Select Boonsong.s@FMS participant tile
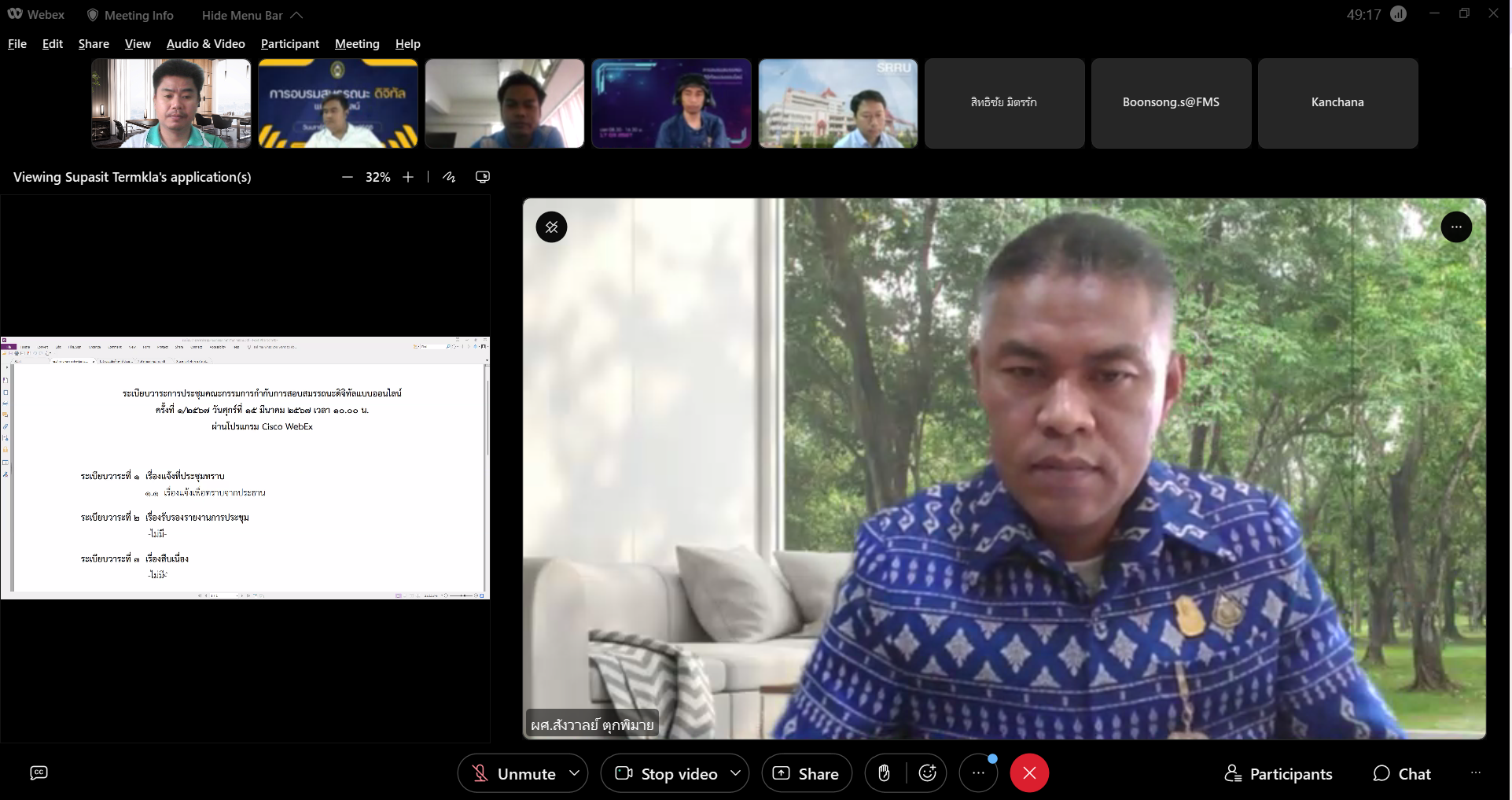Screen dimensions: 1512x800 point(1171,103)
